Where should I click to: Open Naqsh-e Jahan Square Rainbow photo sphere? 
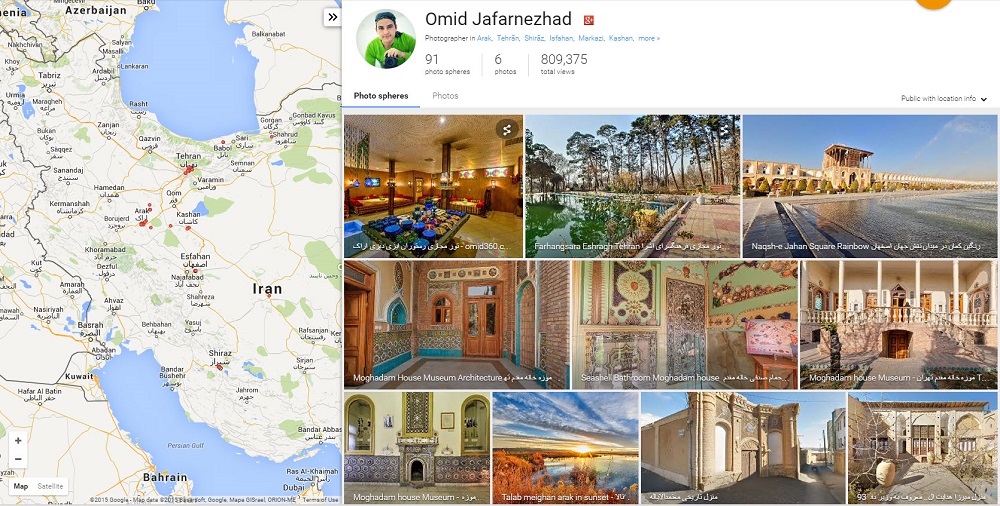pos(870,186)
